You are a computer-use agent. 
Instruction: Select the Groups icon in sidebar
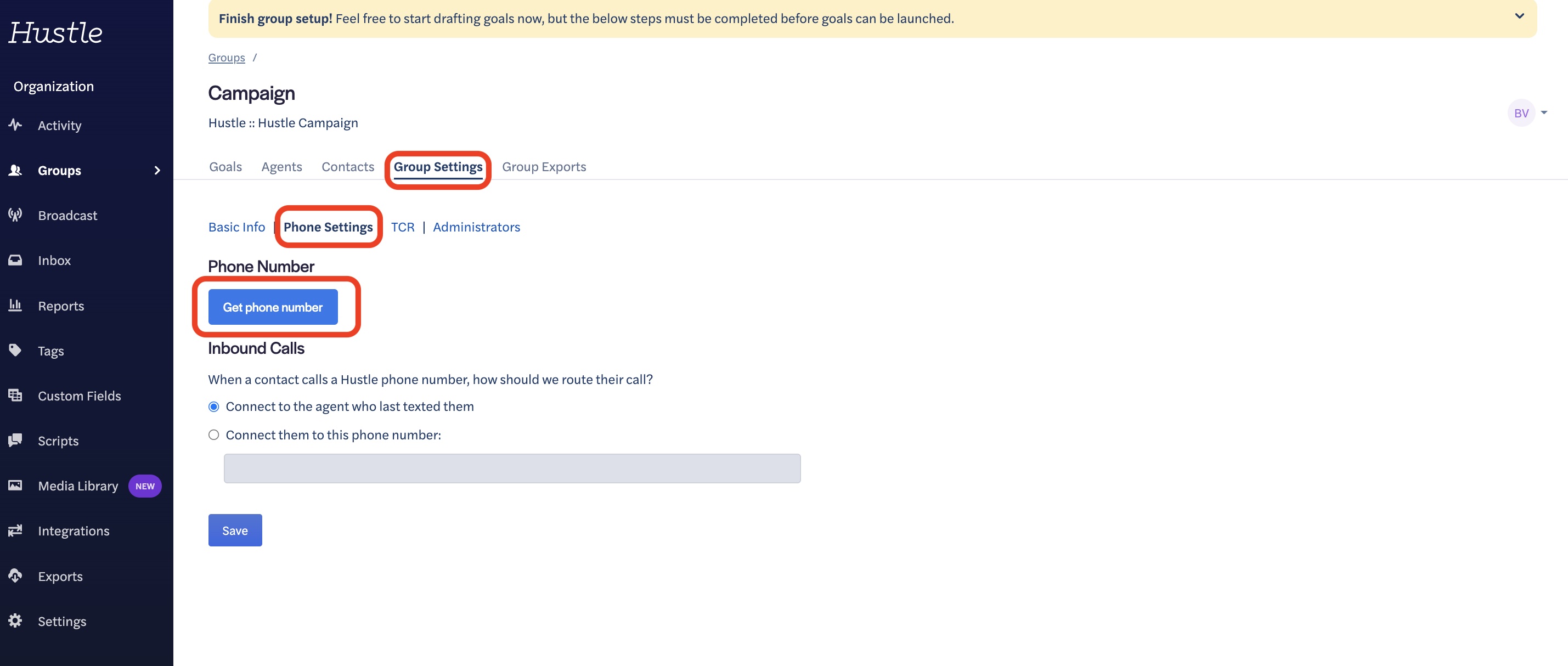[x=15, y=170]
